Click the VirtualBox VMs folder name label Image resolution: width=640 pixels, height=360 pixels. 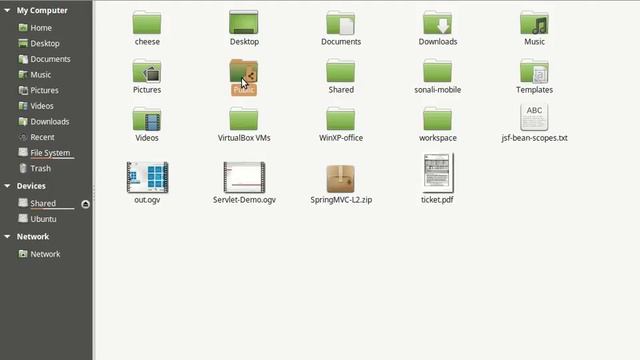(x=244, y=138)
